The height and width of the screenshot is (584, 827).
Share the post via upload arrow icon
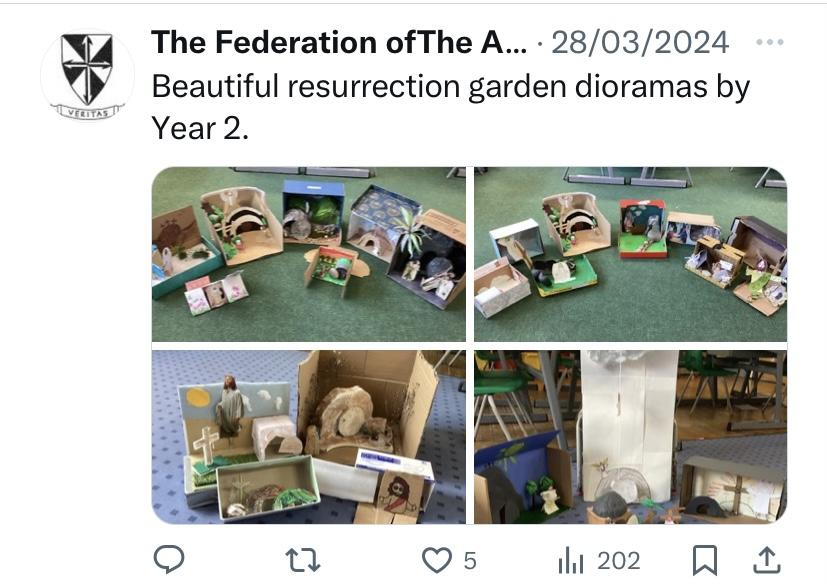(766, 560)
